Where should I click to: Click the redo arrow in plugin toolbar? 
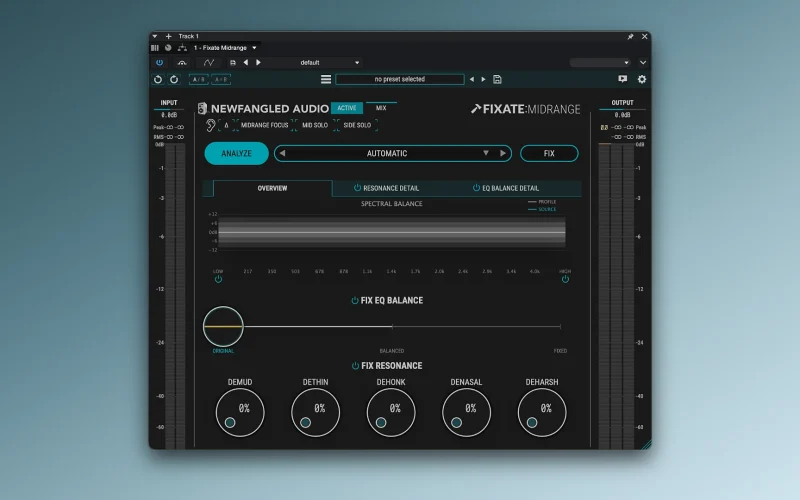[174, 79]
